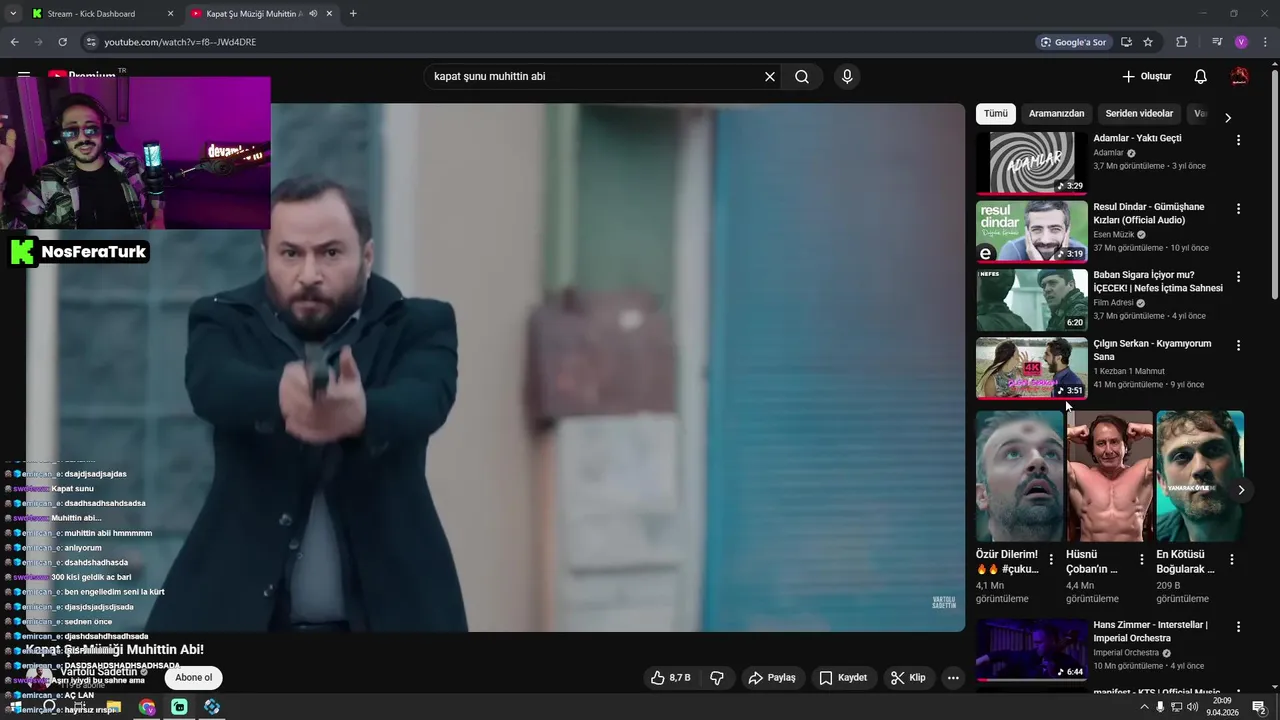The width and height of the screenshot is (1280, 720).
Task: Bookmark this page with star icon
Action: coord(1148,42)
